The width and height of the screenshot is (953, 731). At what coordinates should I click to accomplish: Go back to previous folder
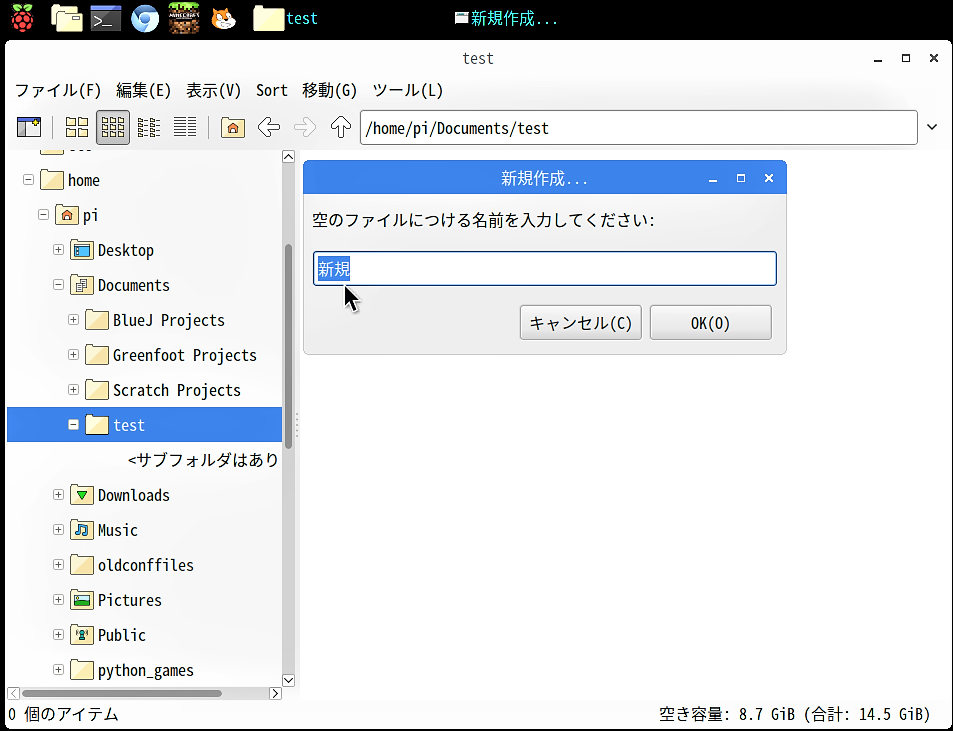pos(269,128)
